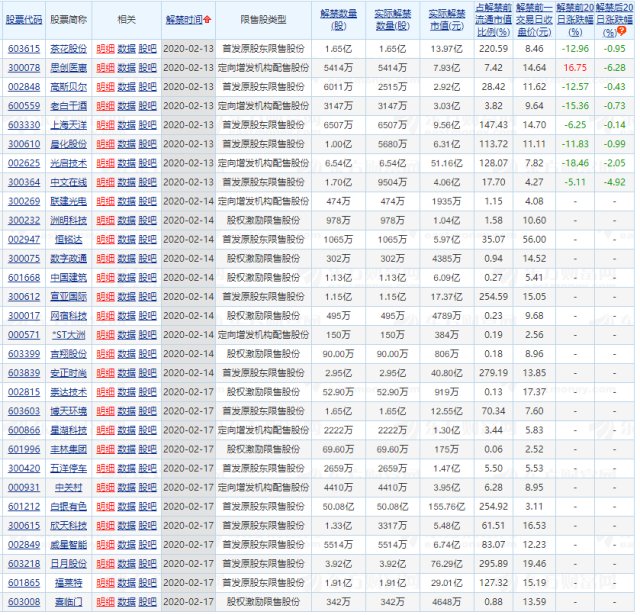Select the 16.75 value in row 300078
Screen dimensions: 640x615
point(575,68)
